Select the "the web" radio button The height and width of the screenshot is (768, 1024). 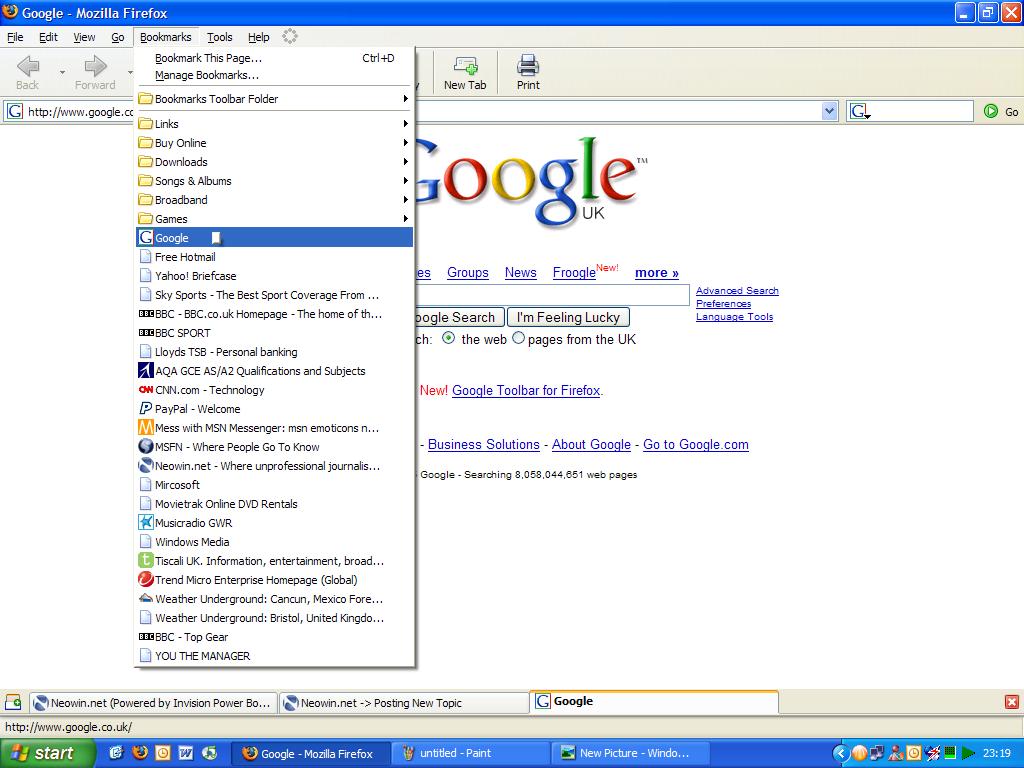(448, 339)
